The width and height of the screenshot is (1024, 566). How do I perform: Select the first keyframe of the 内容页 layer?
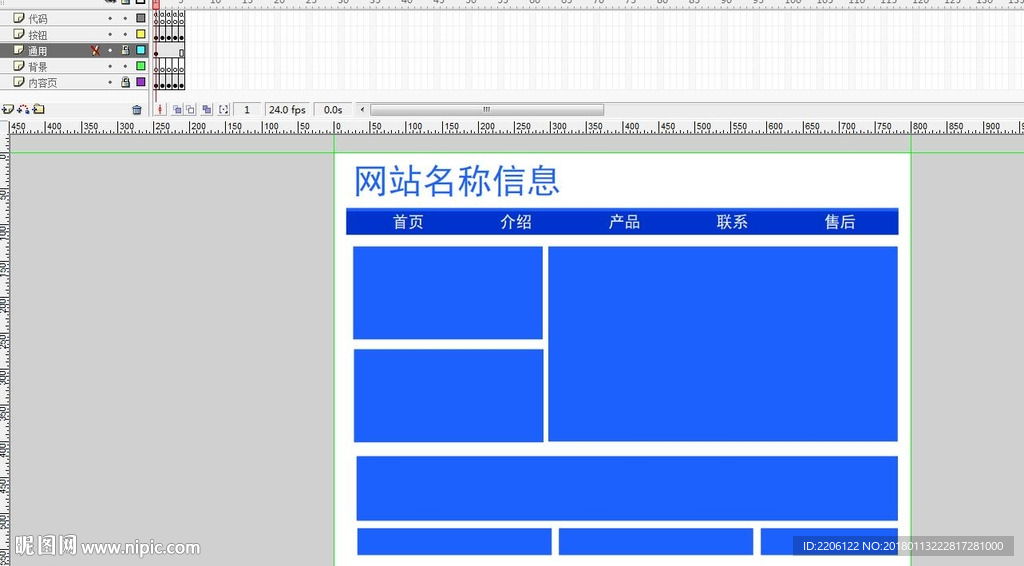(x=156, y=82)
